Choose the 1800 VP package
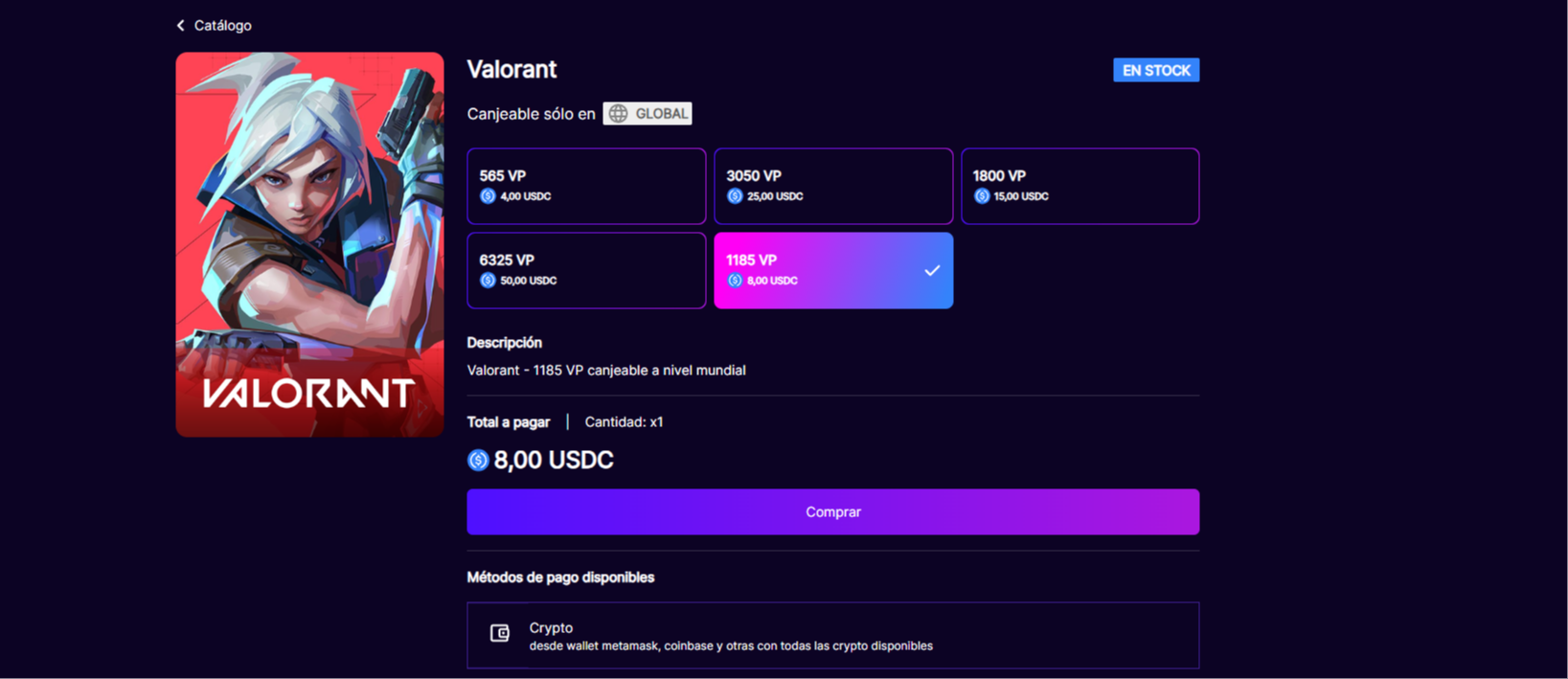This screenshot has height=679, width=1568. [x=1080, y=186]
